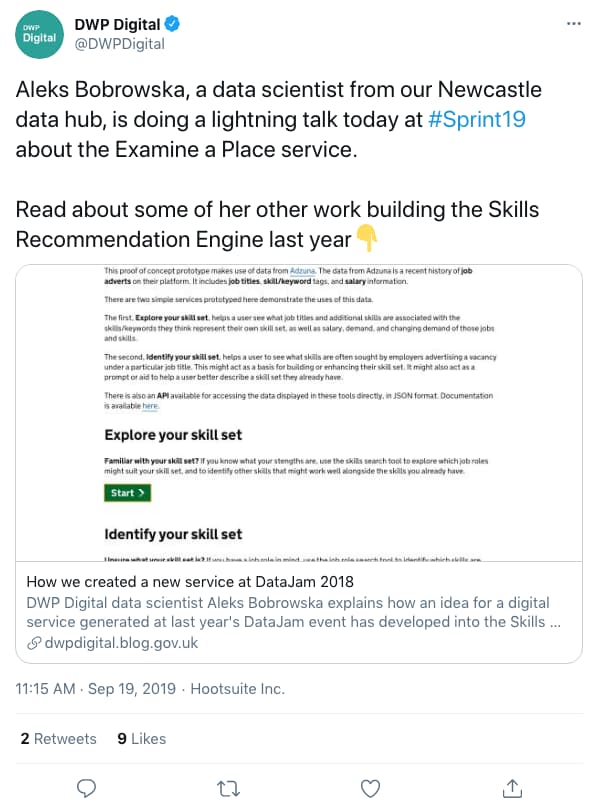Open the DataJam 2018 card title

click(190, 582)
